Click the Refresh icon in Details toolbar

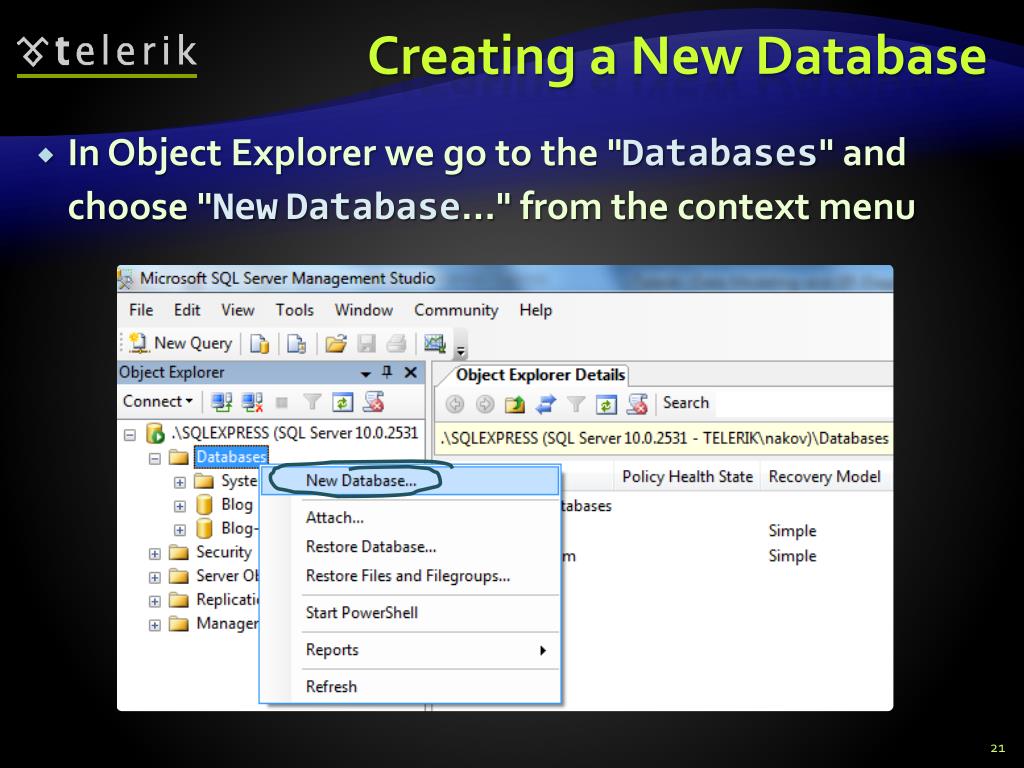point(606,405)
